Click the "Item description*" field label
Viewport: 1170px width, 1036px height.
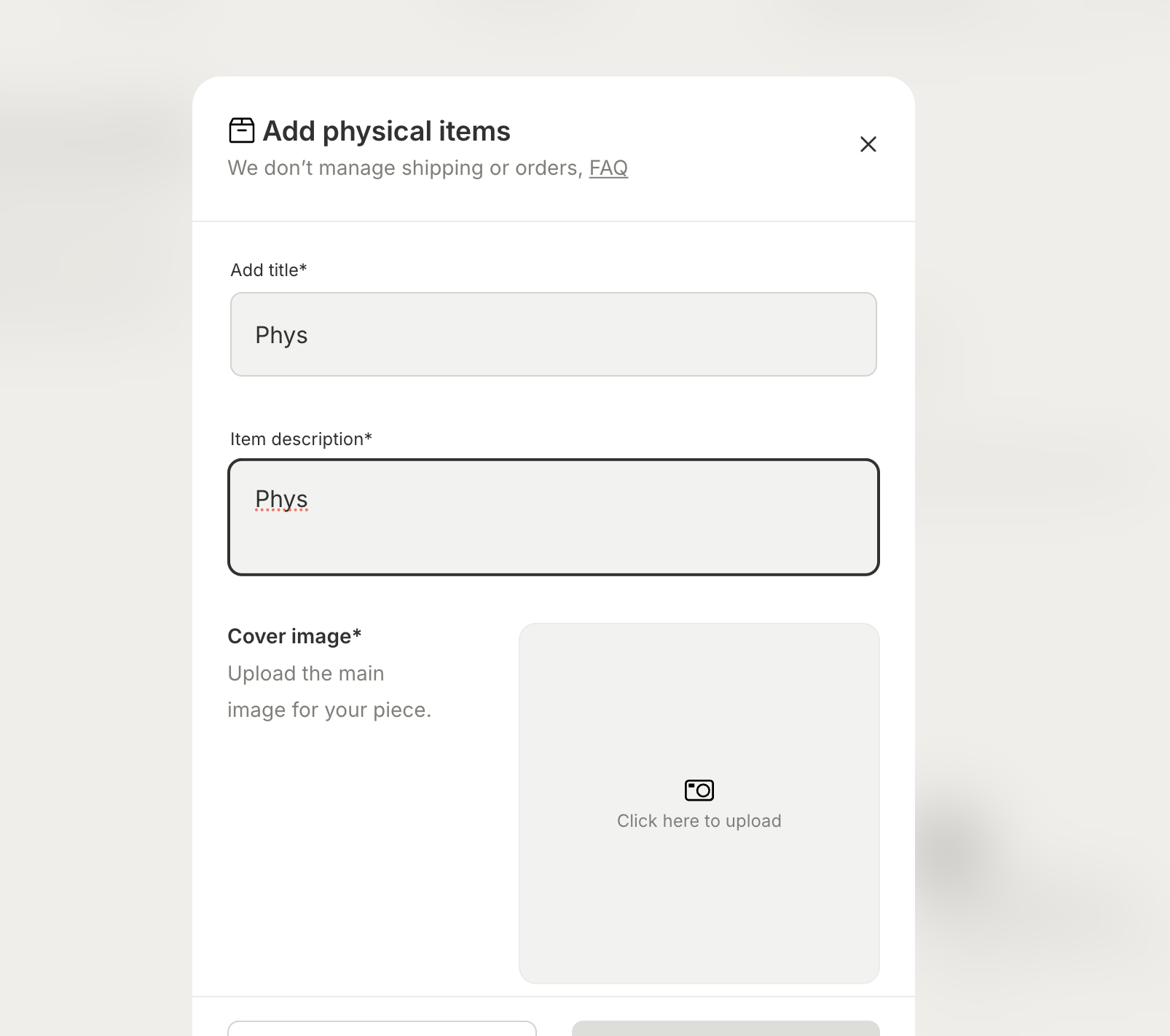click(301, 439)
